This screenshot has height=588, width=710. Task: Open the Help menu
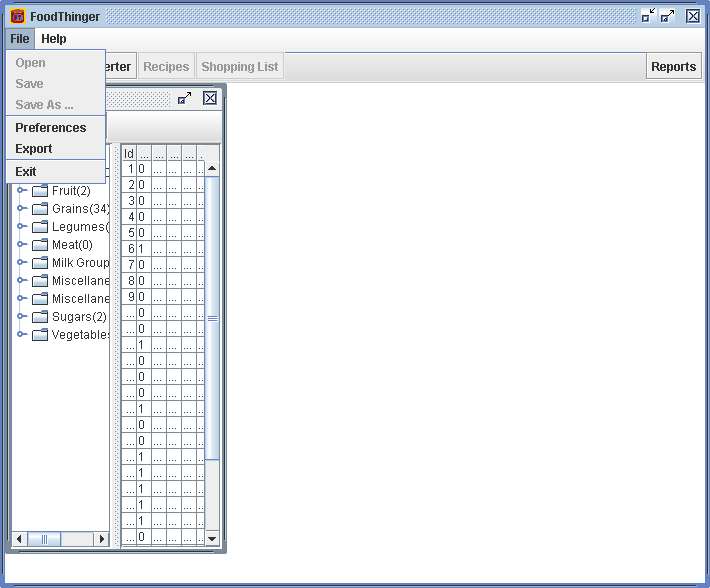coord(54,39)
